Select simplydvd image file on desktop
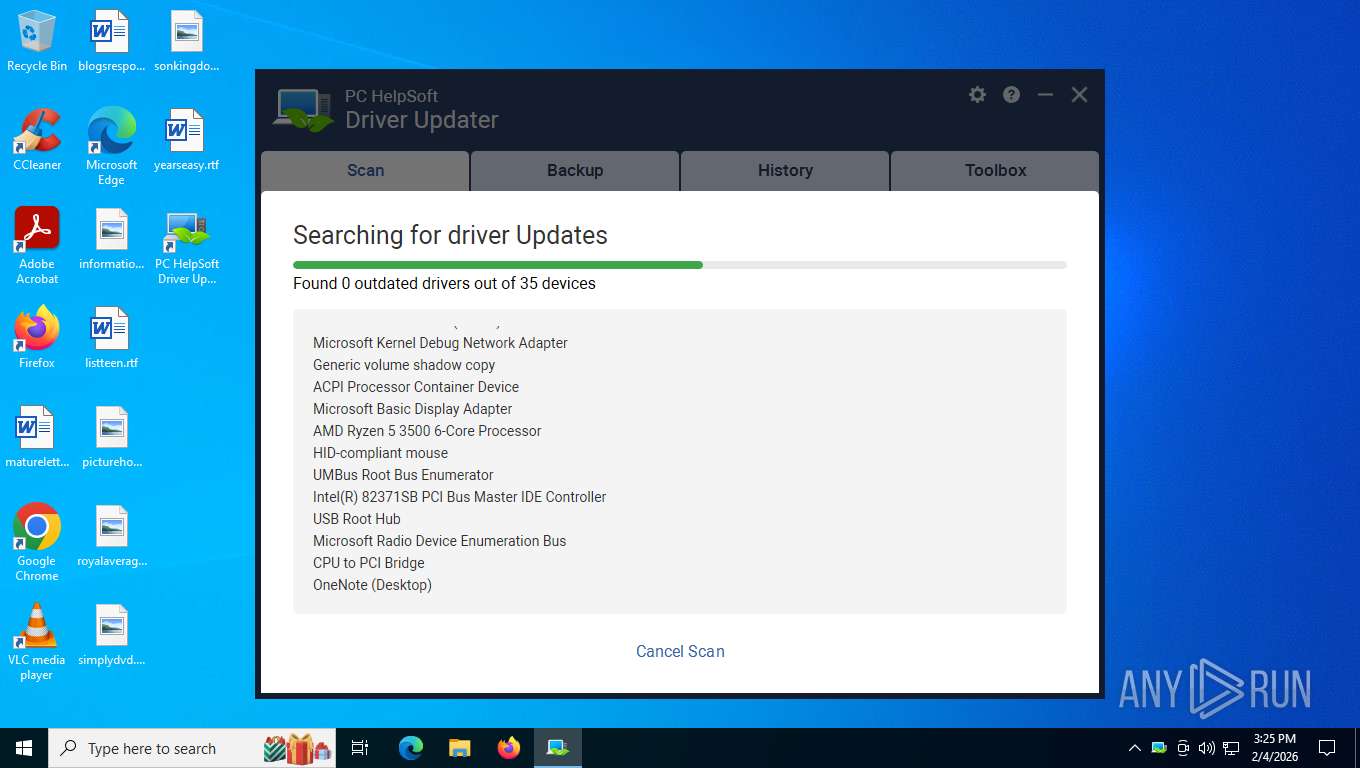 [x=111, y=635]
